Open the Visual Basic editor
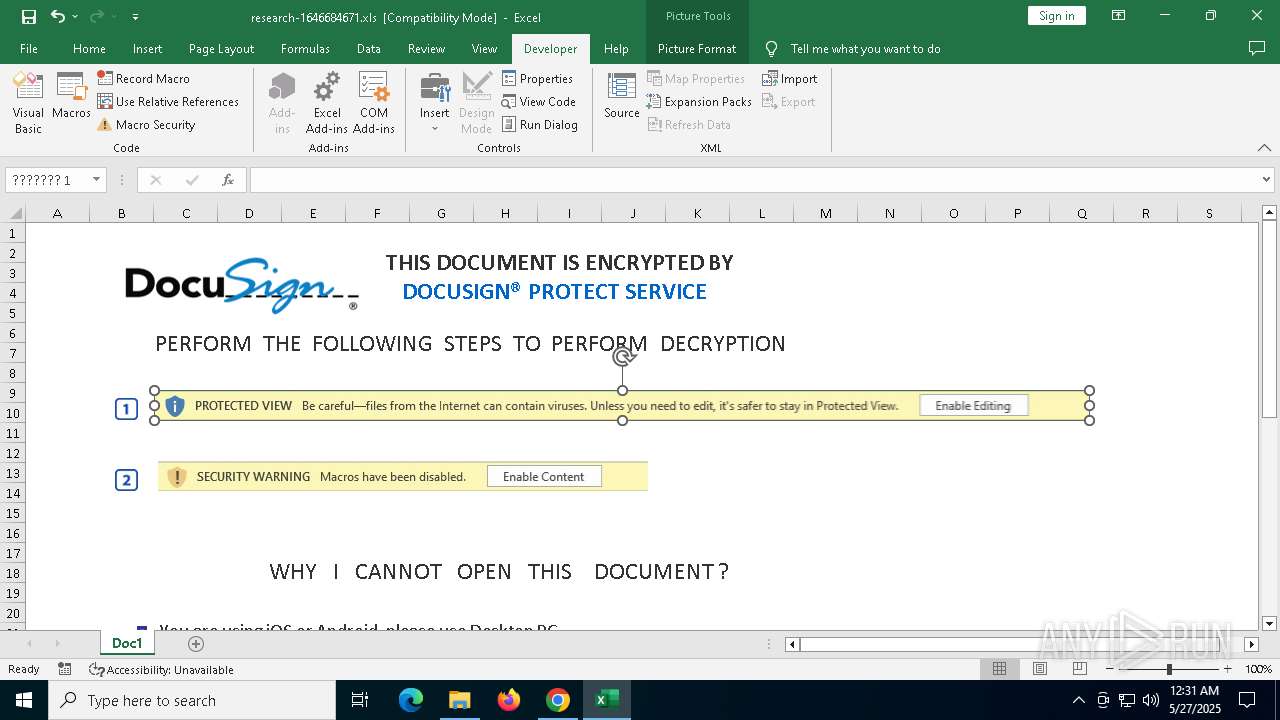 click(x=28, y=104)
